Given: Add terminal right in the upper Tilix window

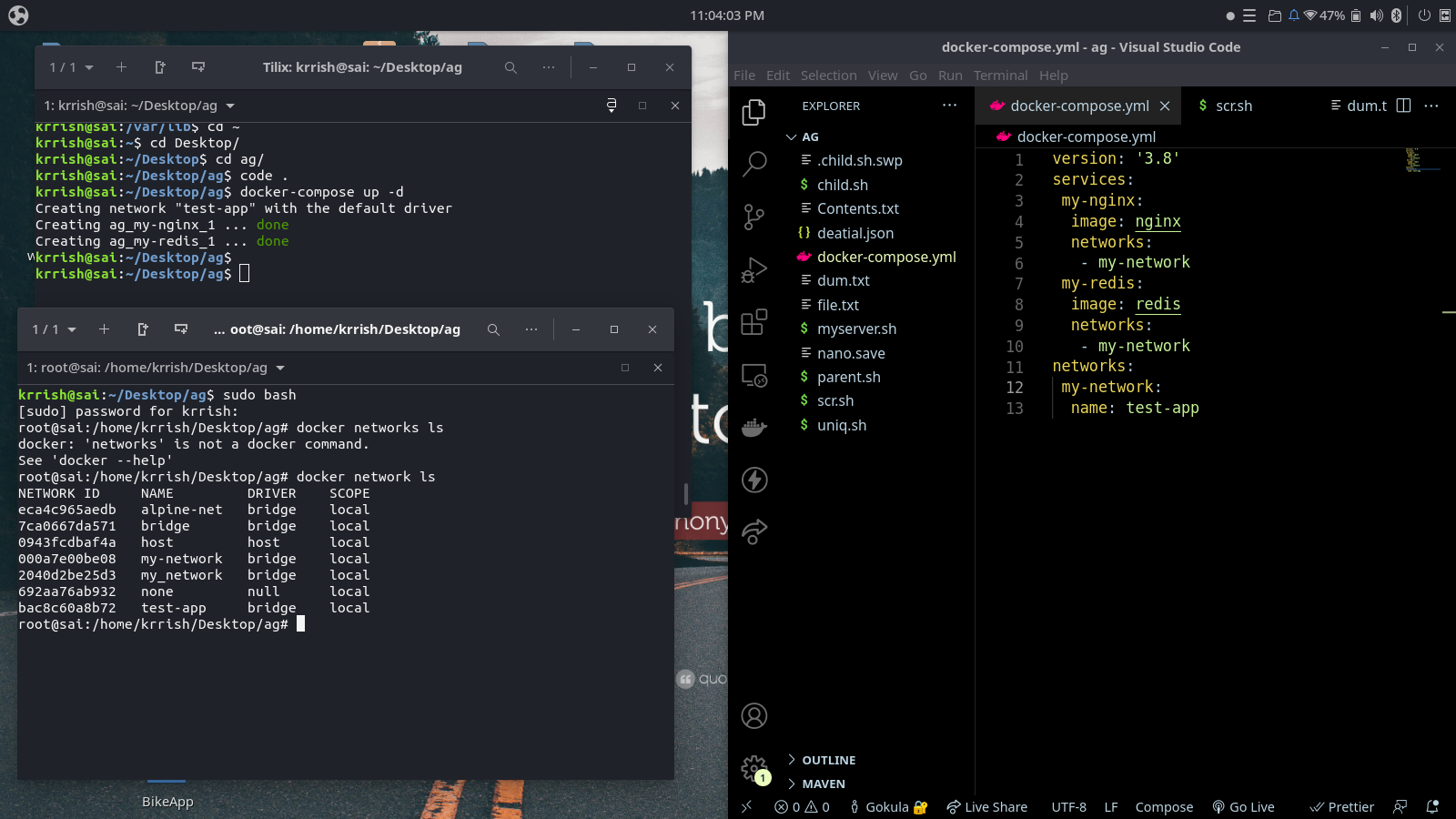Looking at the screenshot, I should point(160,67).
